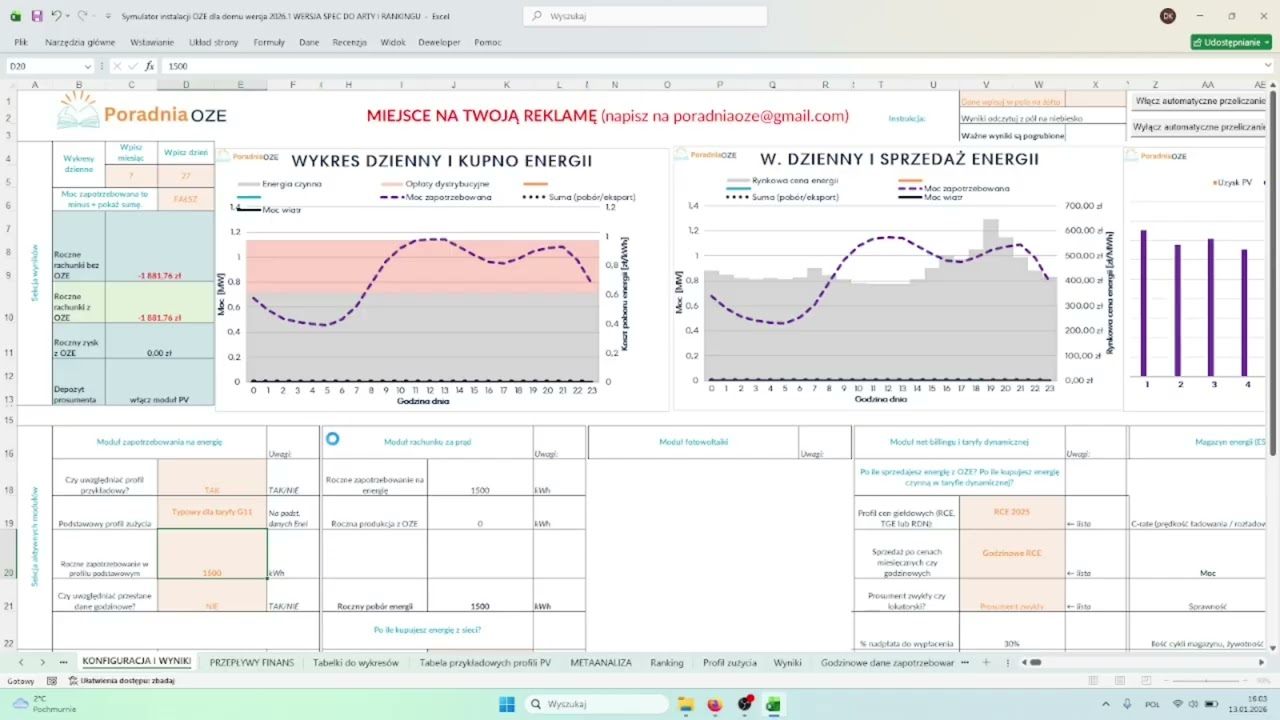The width and height of the screenshot is (1280, 720).
Task: Switch to the Ranking sheet tab
Action: coord(667,662)
